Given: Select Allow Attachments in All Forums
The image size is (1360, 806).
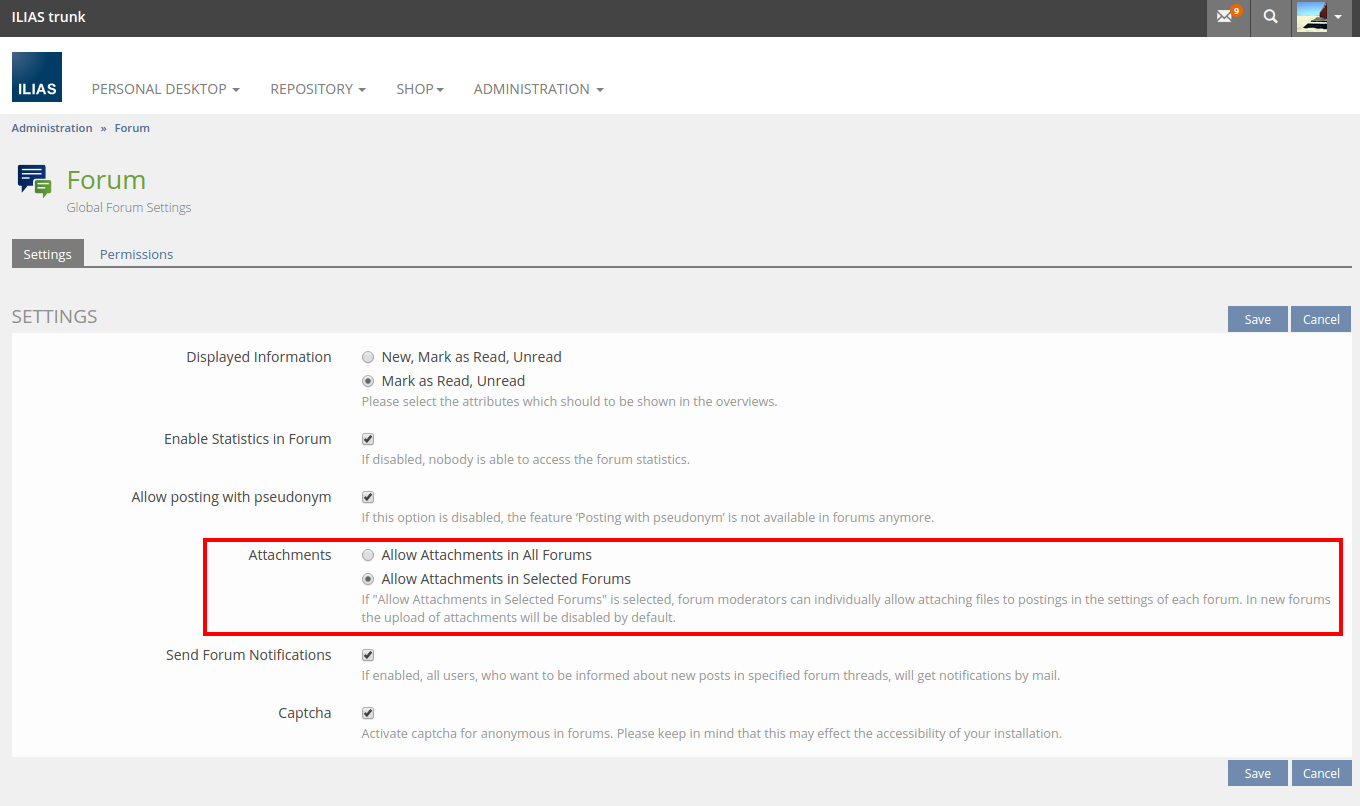Looking at the screenshot, I should point(368,555).
